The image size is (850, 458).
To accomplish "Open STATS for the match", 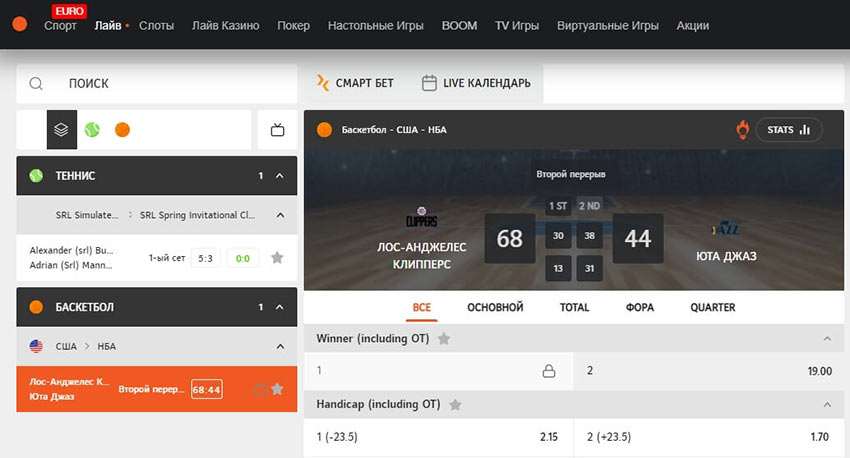I will coord(789,130).
